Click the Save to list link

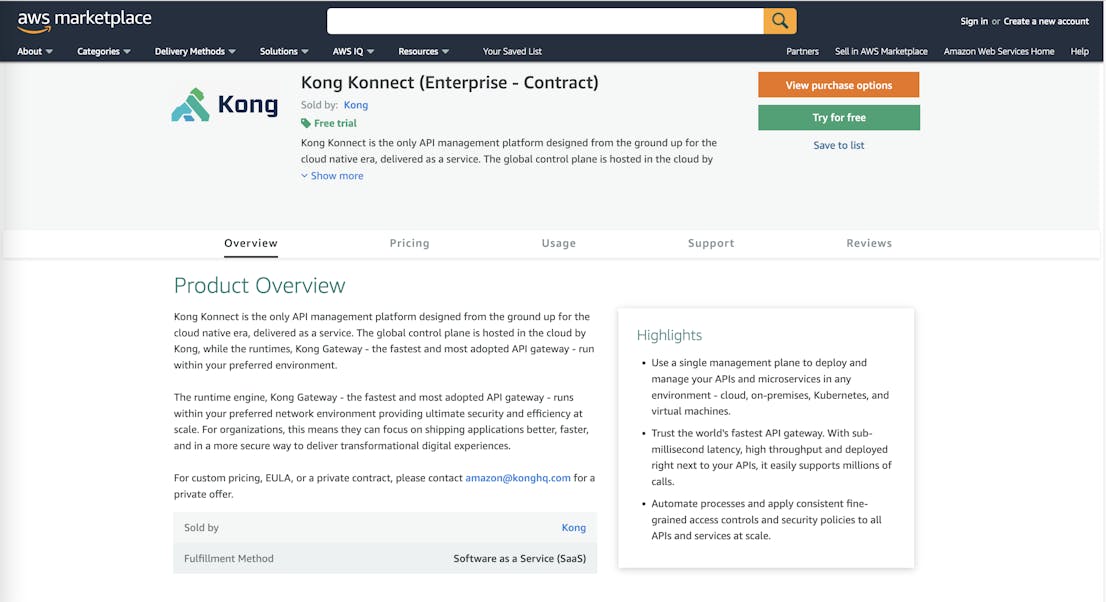click(x=838, y=145)
